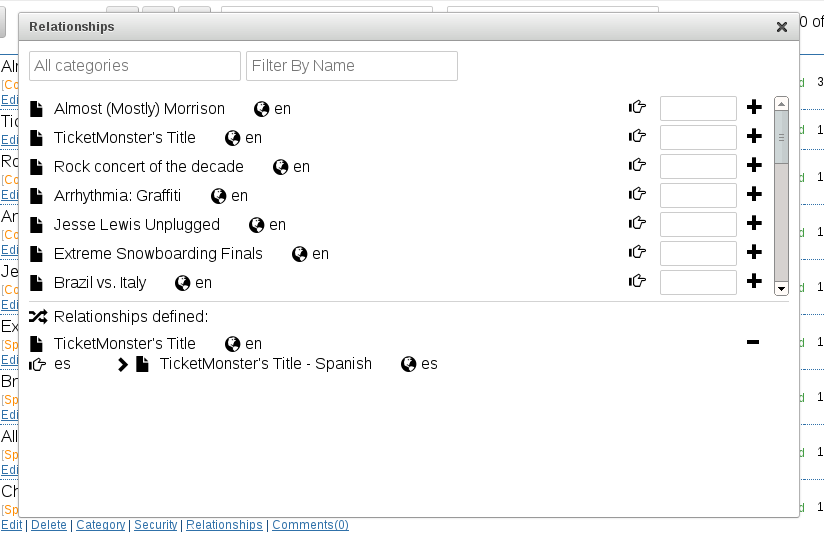Add relationship for TicketMonster's Title plus icon

click(x=754, y=136)
